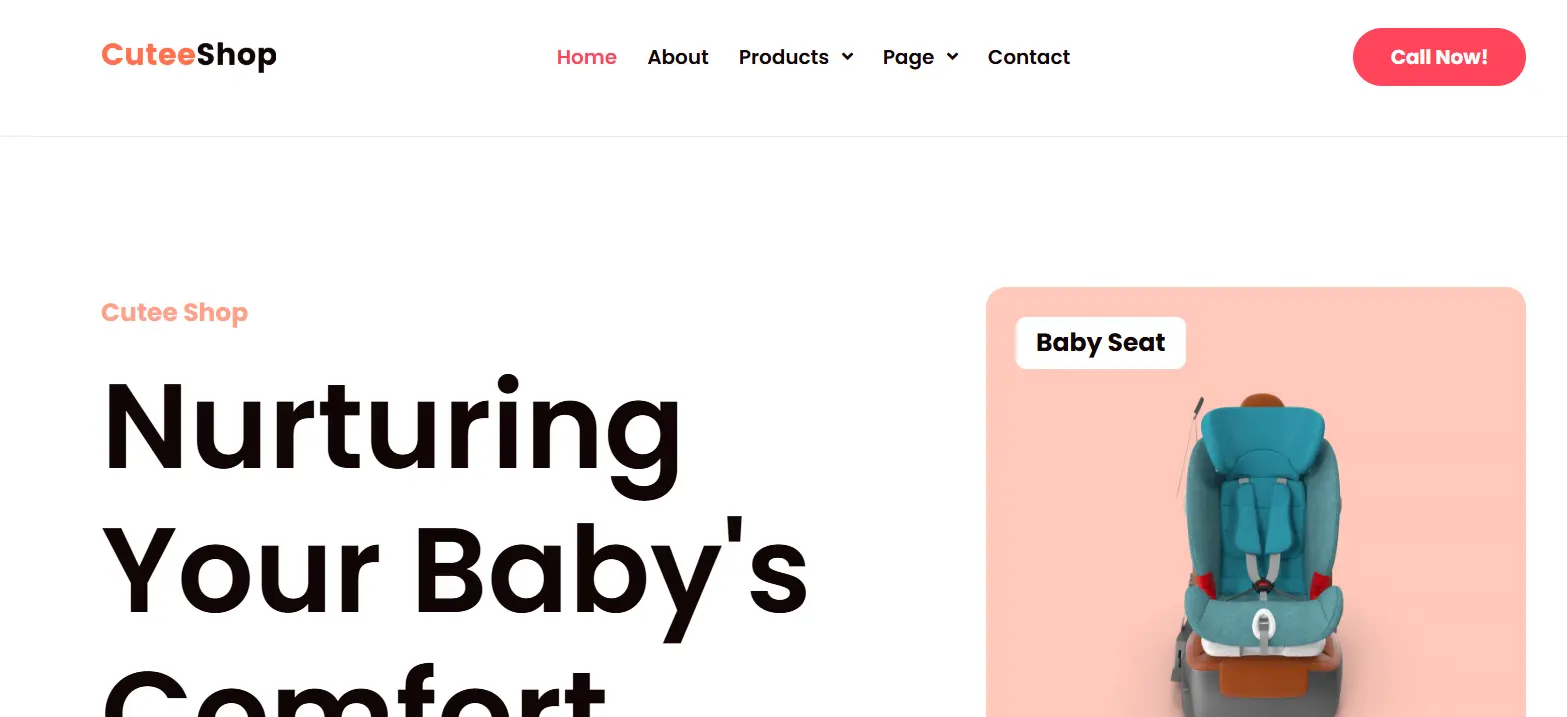
Task: Click the partly visible Comfort headline text
Action: [x=355, y=695]
